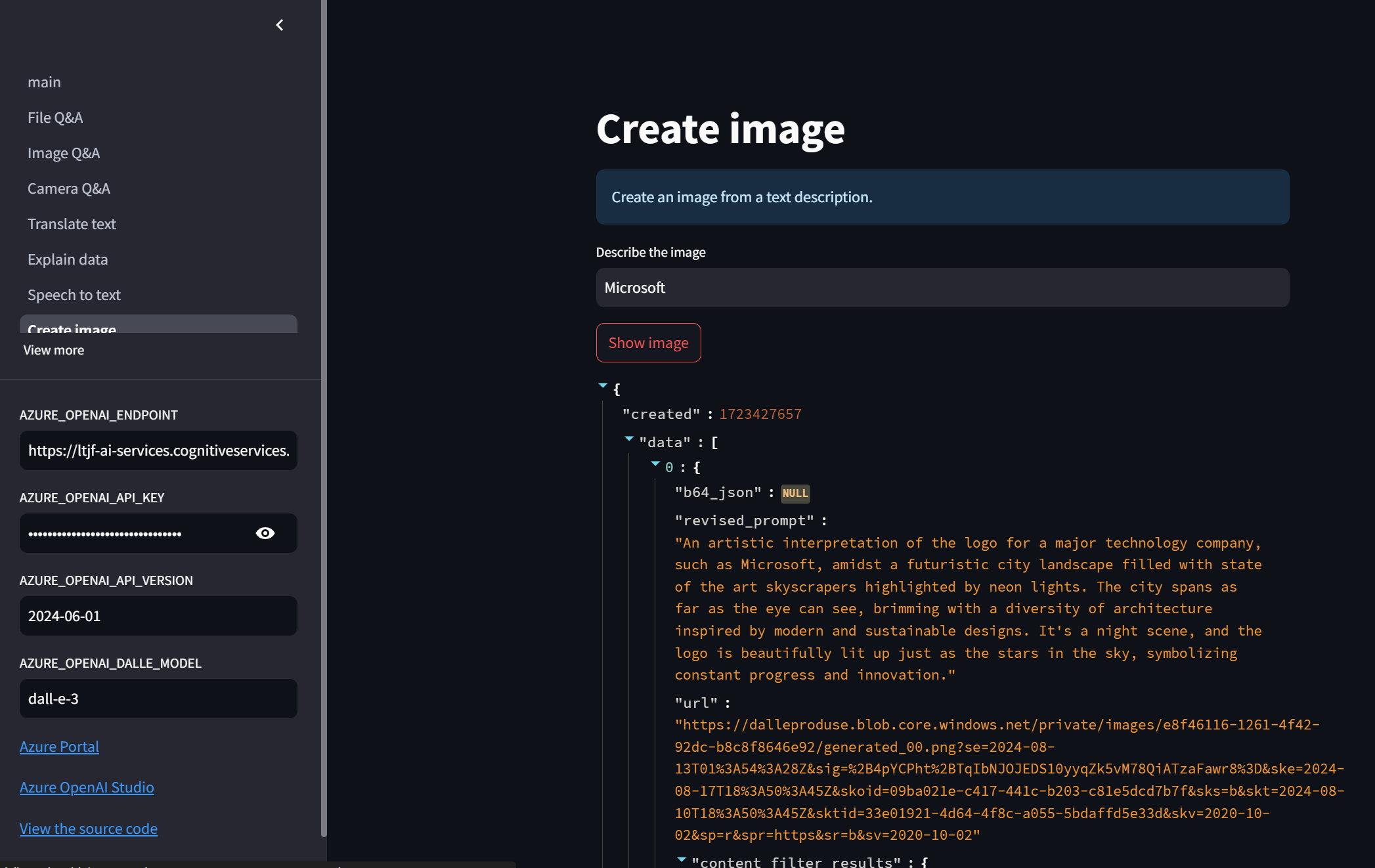Edit the AZURE_OPENAI_ENDPOINT field
1375x868 pixels.
tap(158, 450)
